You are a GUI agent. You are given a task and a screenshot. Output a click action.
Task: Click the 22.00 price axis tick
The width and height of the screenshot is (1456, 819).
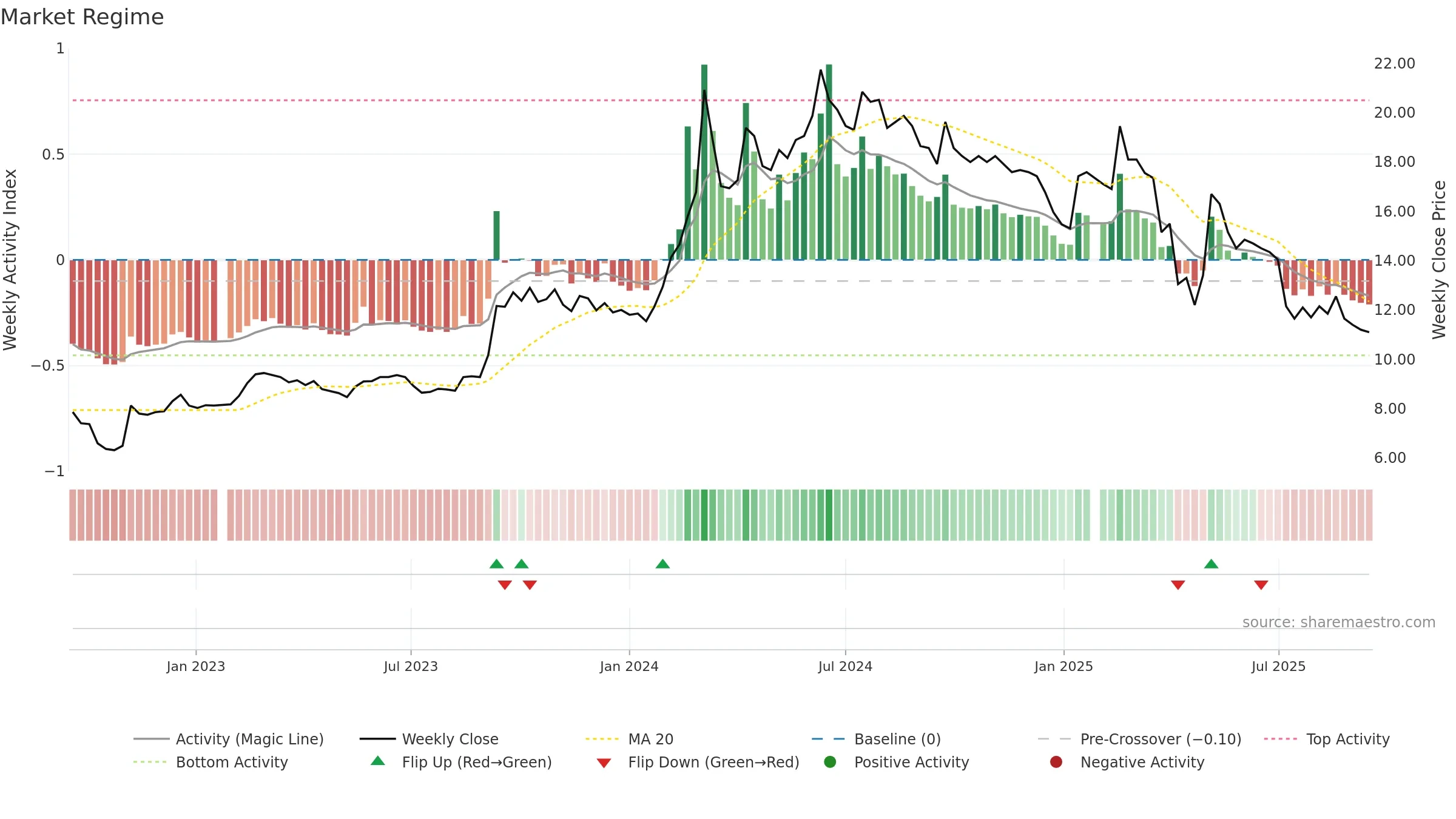click(1395, 64)
